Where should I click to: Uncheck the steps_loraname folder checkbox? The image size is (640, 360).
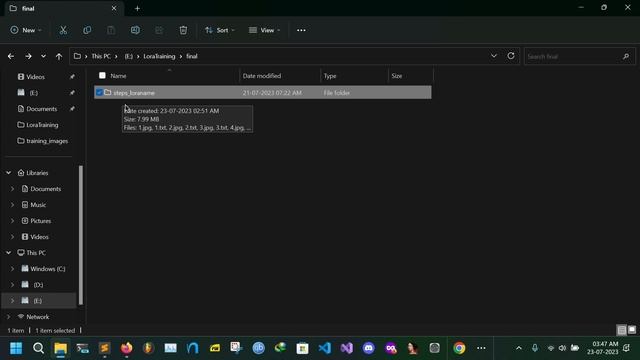(x=99, y=93)
